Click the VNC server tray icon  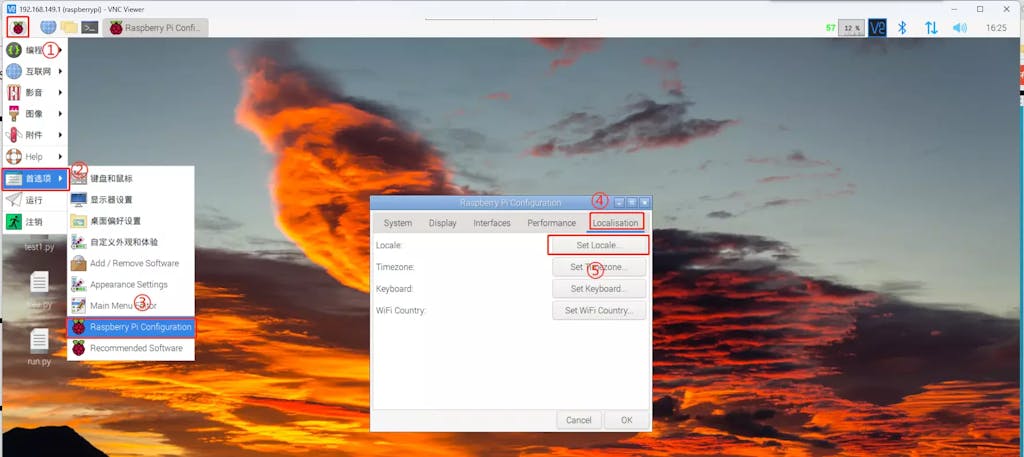click(877, 28)
